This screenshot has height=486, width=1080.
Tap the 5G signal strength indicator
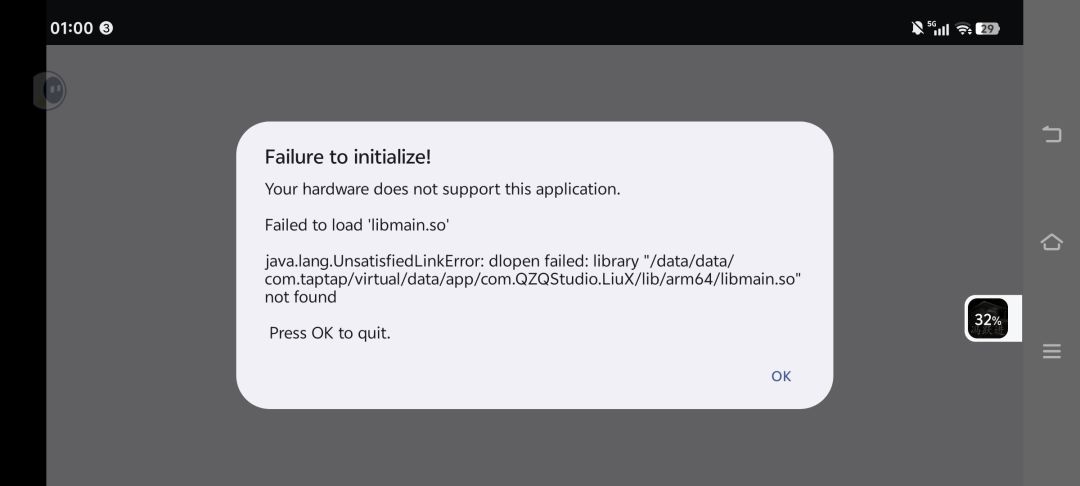pyautogui.click(x=938, y=28)
